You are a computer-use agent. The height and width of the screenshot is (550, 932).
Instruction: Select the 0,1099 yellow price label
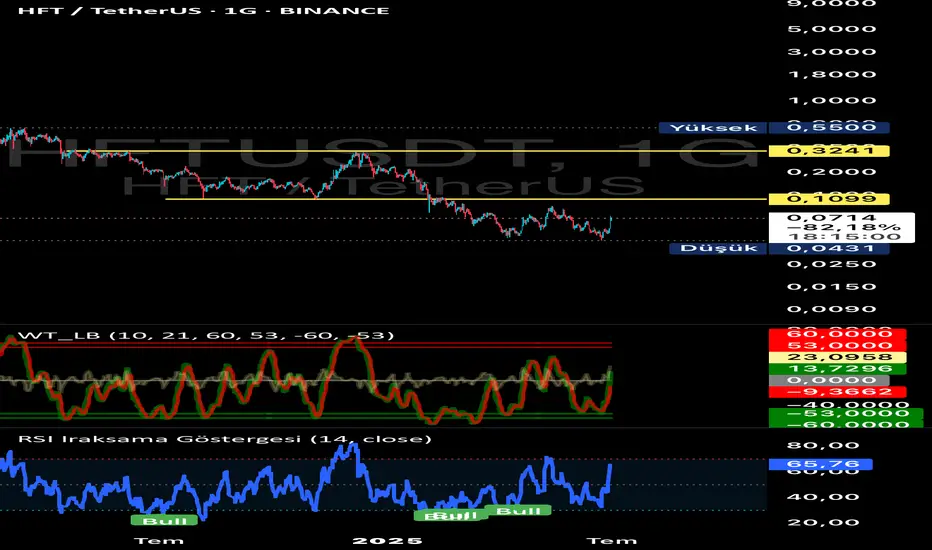829,199
